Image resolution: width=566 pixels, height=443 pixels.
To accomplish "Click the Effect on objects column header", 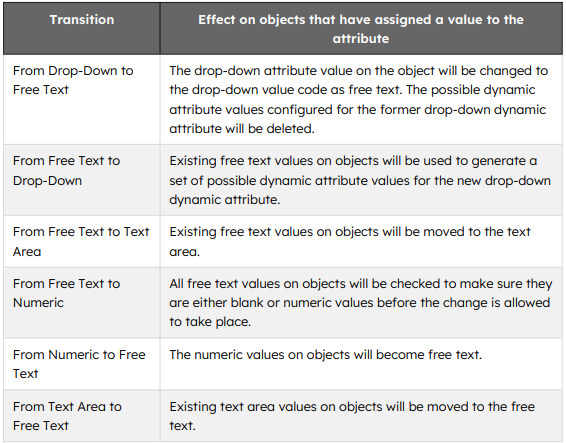I will (361, 29).
